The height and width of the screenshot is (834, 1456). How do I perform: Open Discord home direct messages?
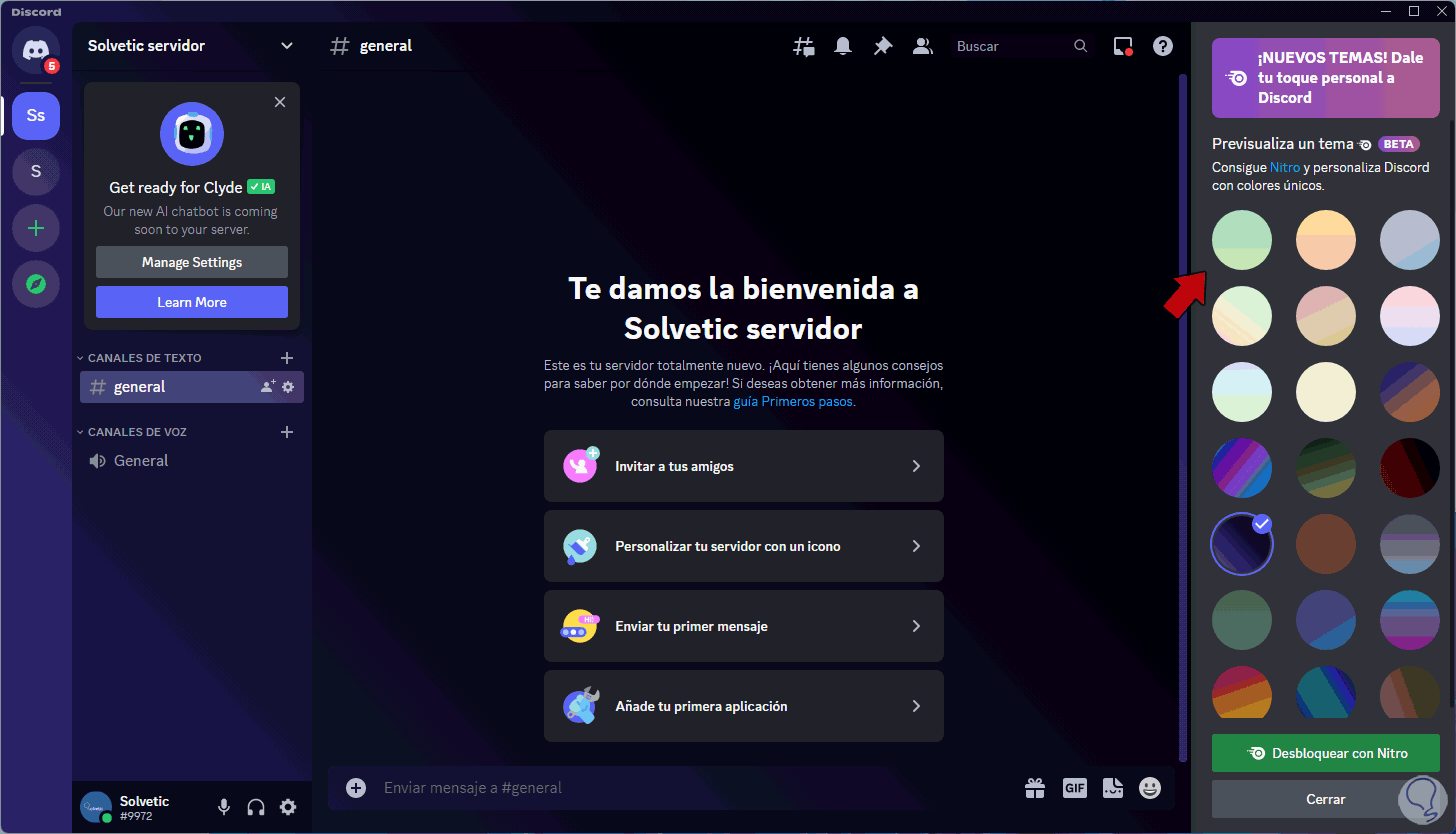(x=36, y=49)
